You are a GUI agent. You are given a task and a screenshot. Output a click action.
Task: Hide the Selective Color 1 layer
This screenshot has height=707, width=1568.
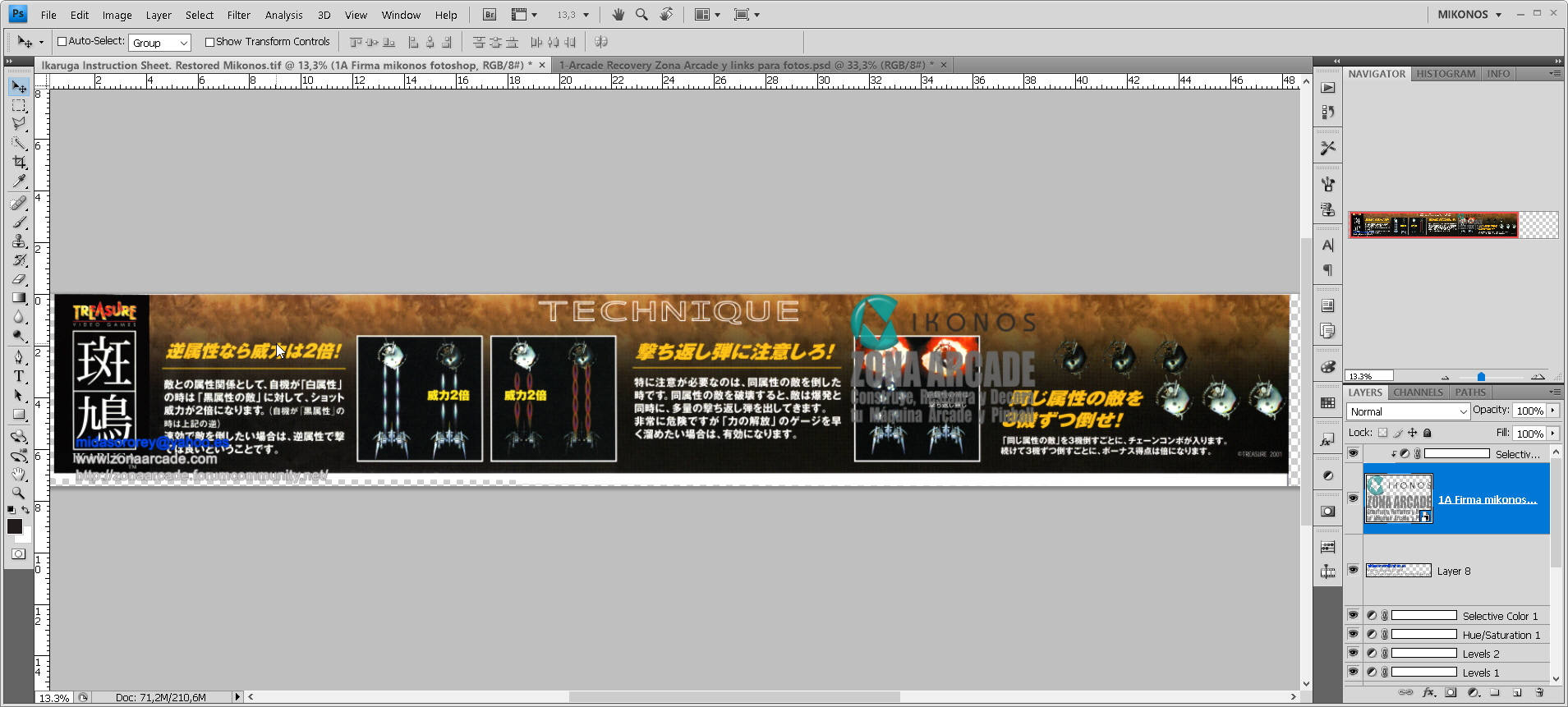1353,615
